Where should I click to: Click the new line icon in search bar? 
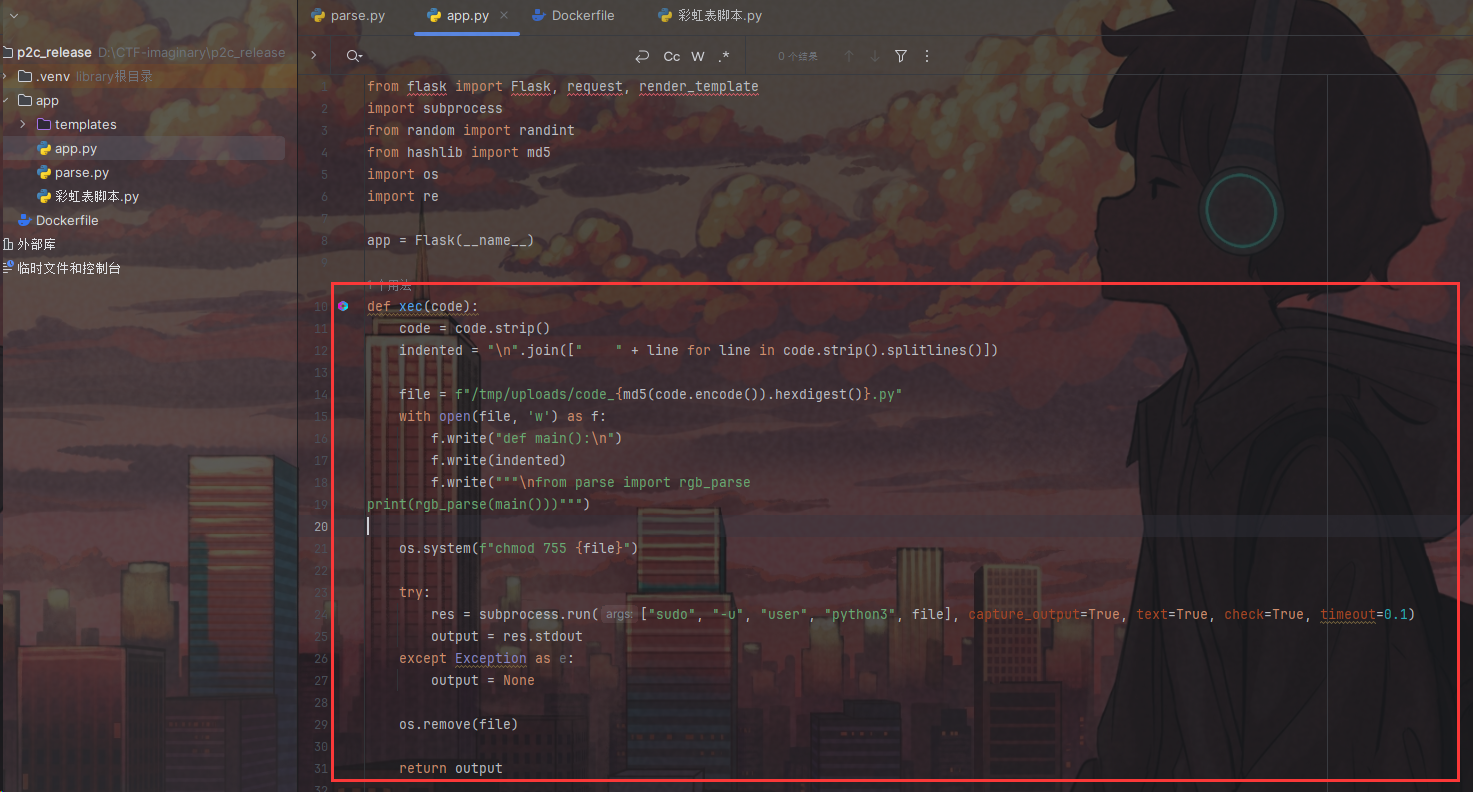(x=642, y=56)
